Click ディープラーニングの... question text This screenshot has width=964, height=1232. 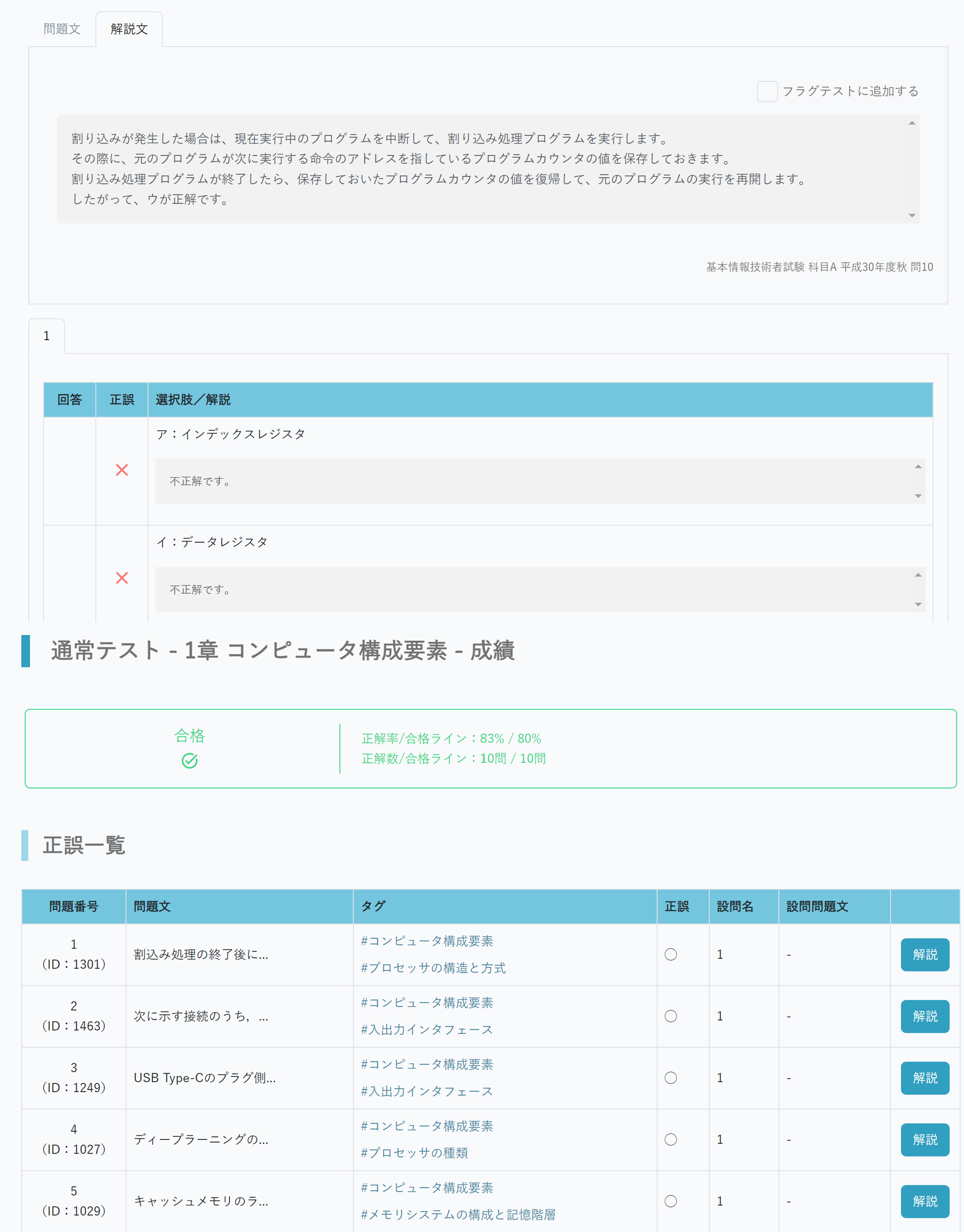201,1140
